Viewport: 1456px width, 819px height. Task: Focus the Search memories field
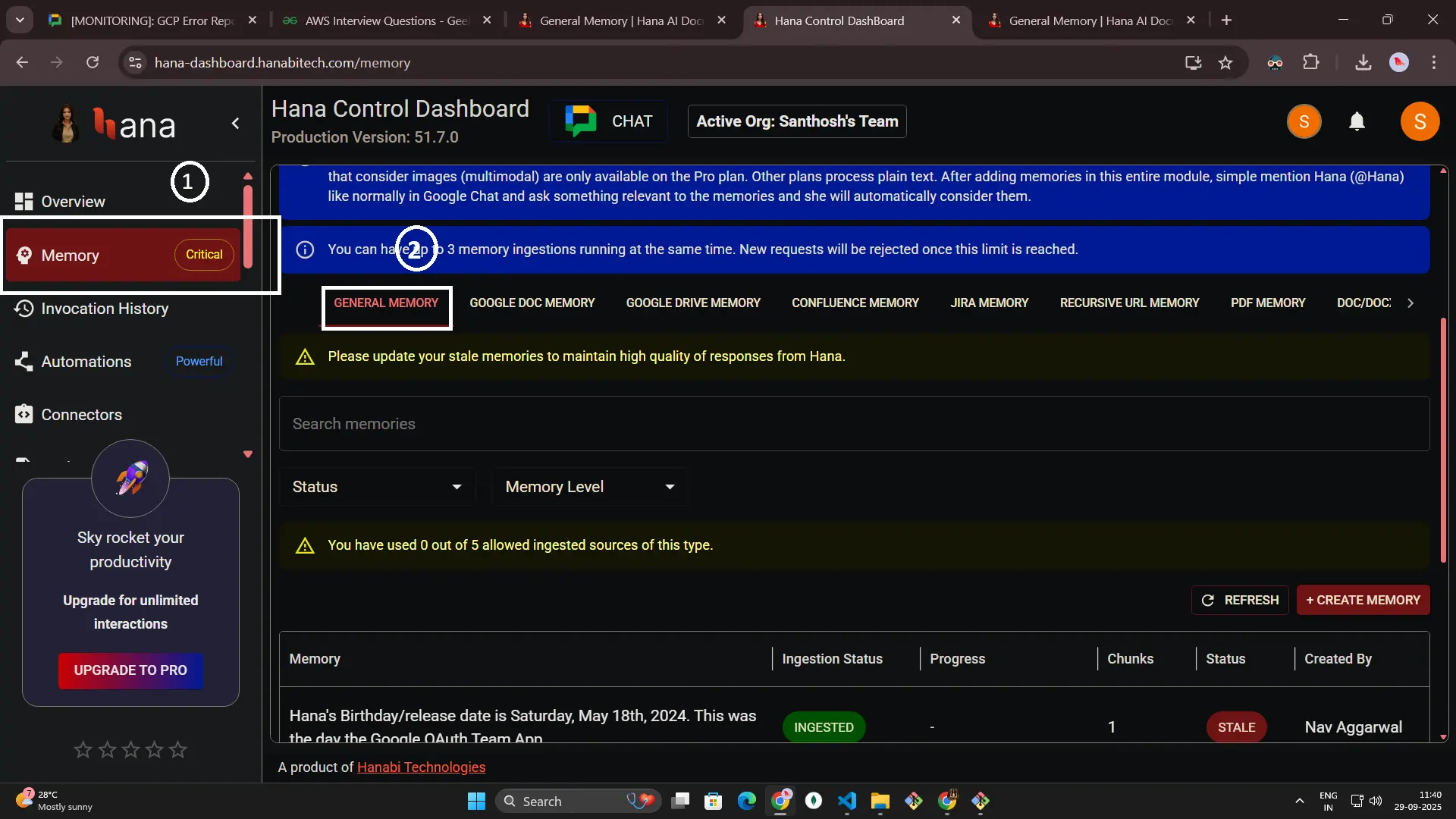[853, 424]
